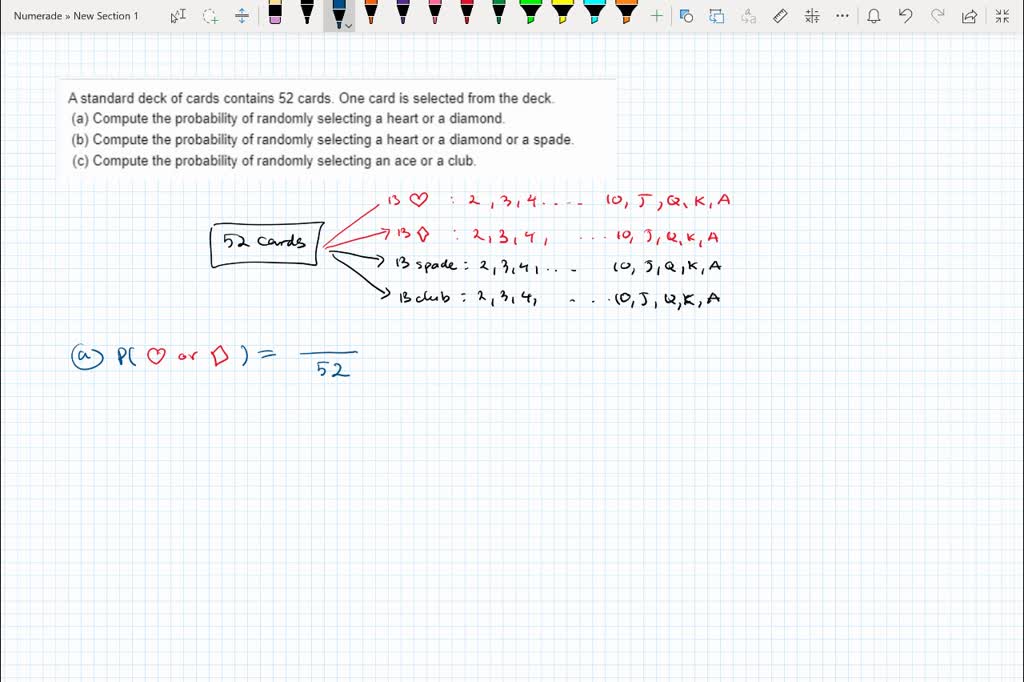
Task: Select the orange pen
Action: click(x=371, y=13)
